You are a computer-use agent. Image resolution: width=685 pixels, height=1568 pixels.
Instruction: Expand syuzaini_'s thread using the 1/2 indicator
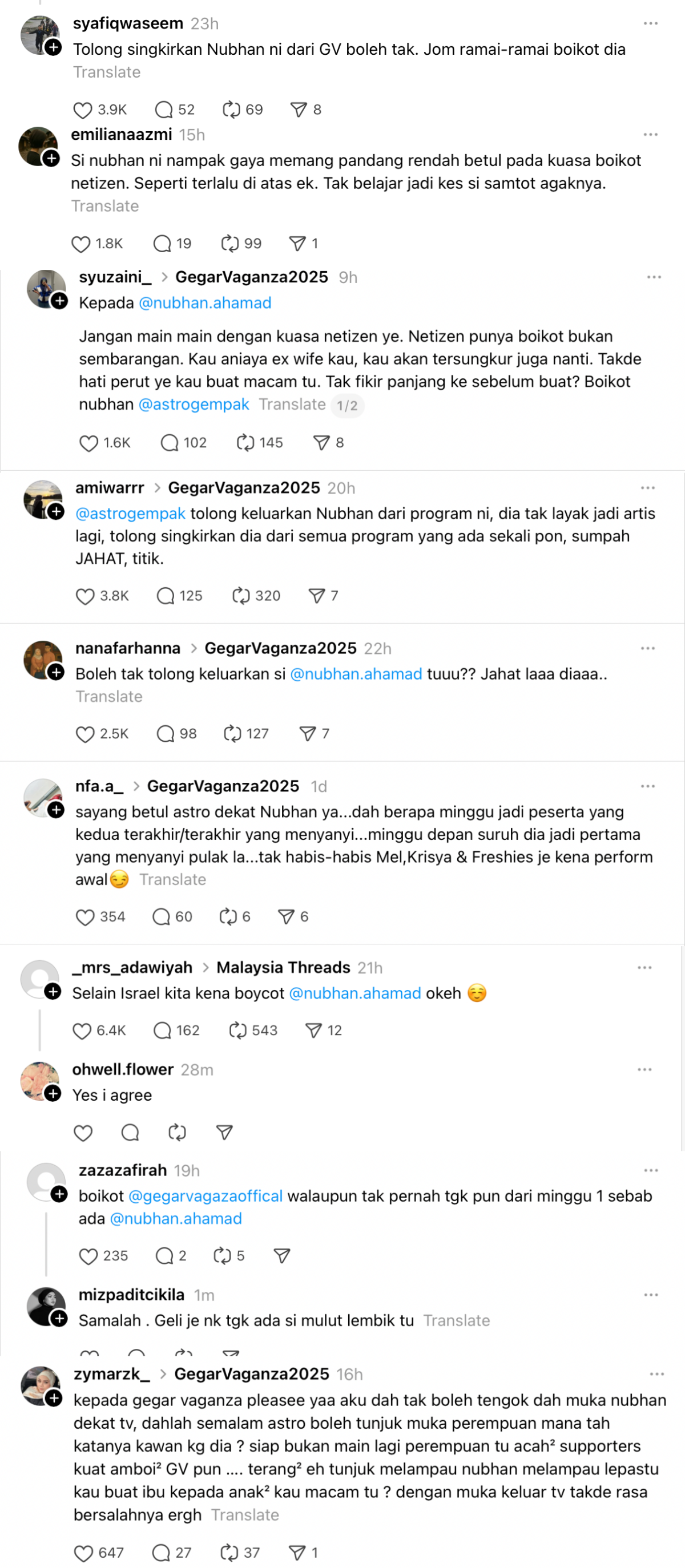[x=347, y=406]
